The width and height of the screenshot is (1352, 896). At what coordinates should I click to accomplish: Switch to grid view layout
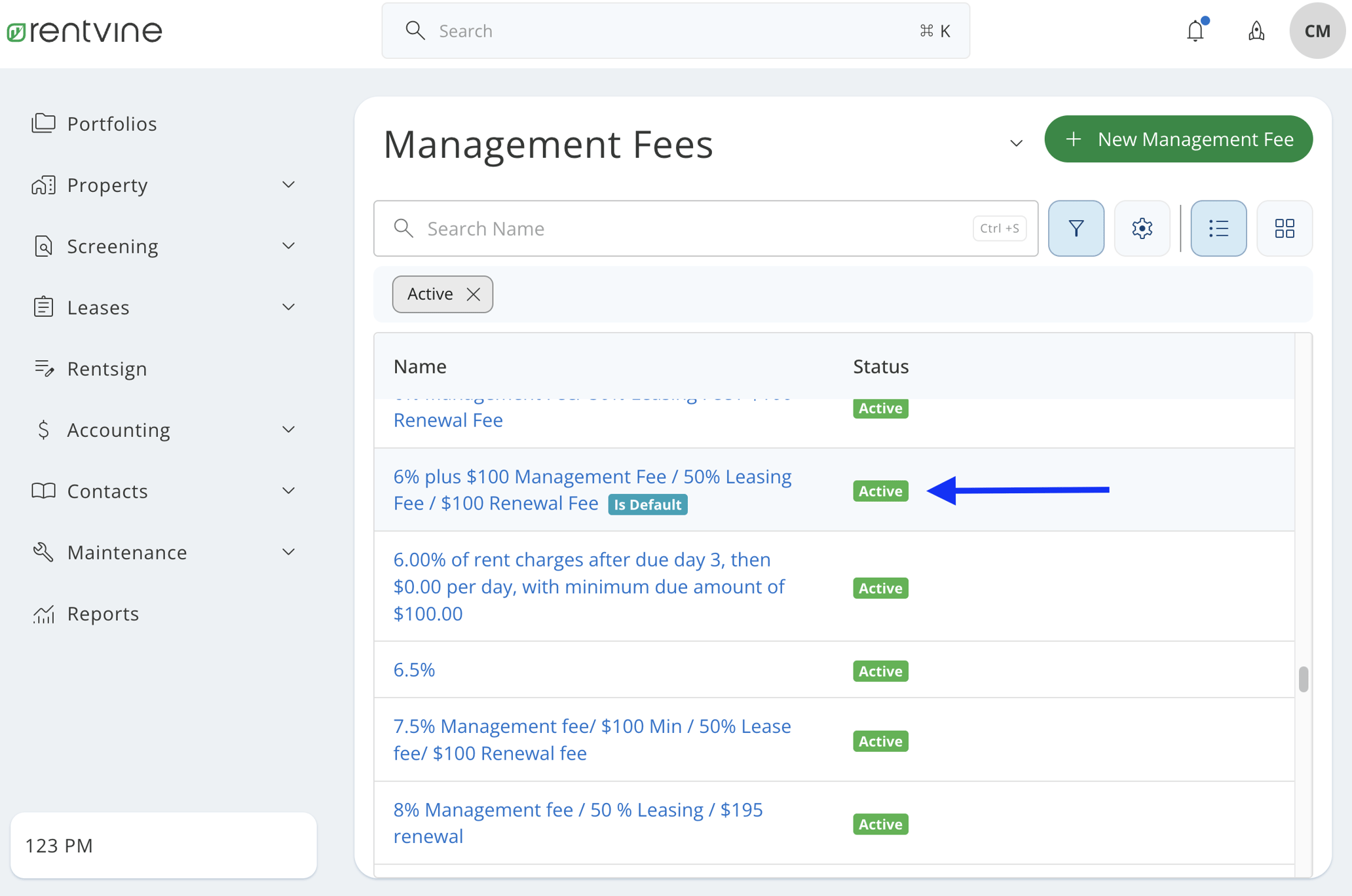point(1284,228)
